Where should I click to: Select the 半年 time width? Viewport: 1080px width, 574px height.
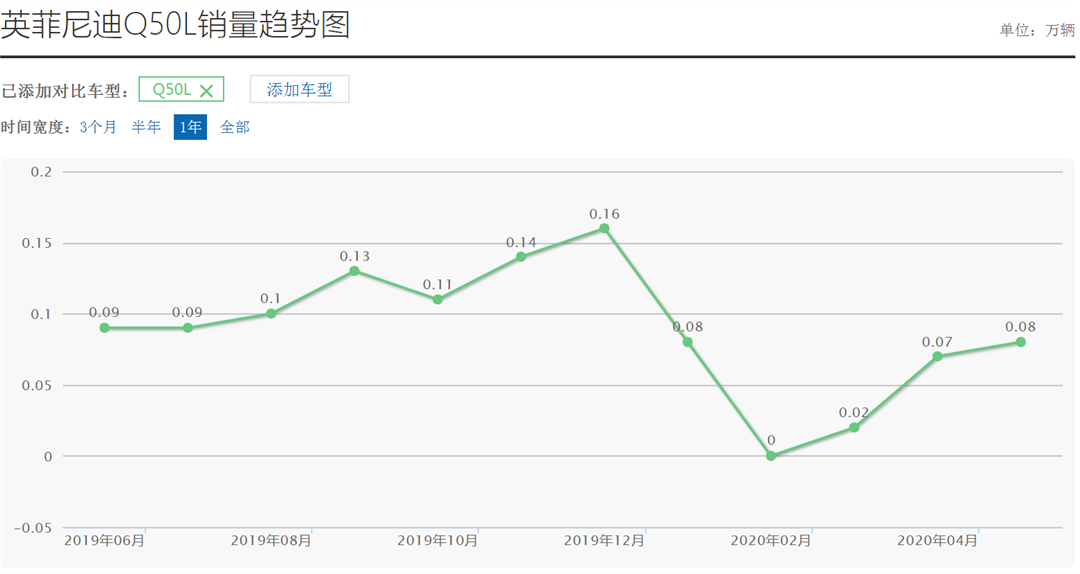coord(146,127)
